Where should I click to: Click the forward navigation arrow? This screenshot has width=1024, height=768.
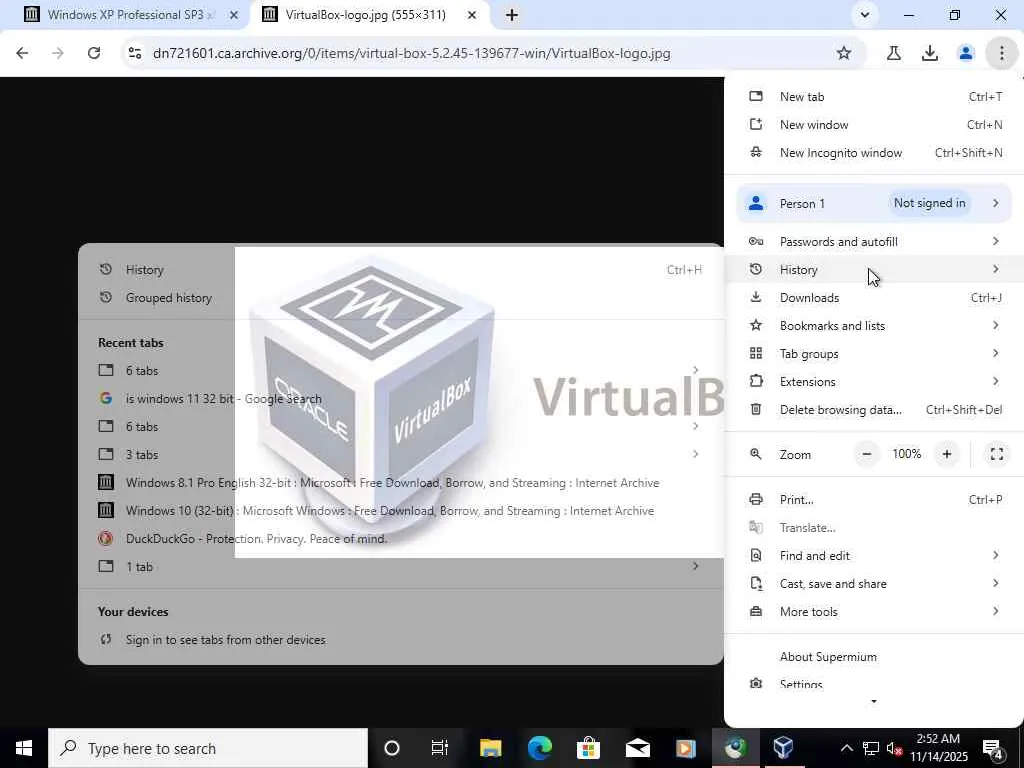tap(58, 53)
